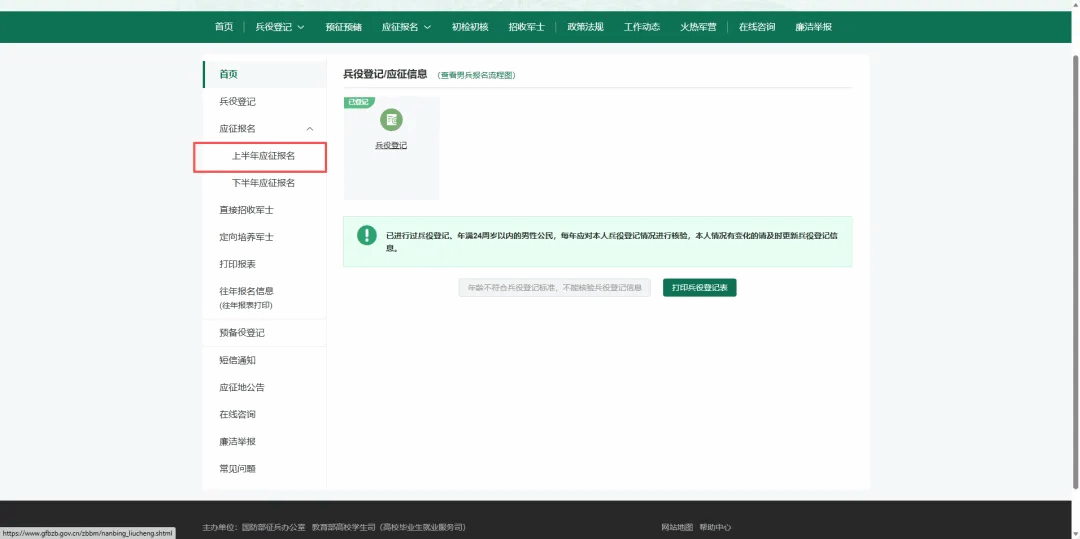Image resolution: width=1080 pixels, height=539 pixels.
Task: Go to 首页 in the top navigation
Action: click(224, 27)
